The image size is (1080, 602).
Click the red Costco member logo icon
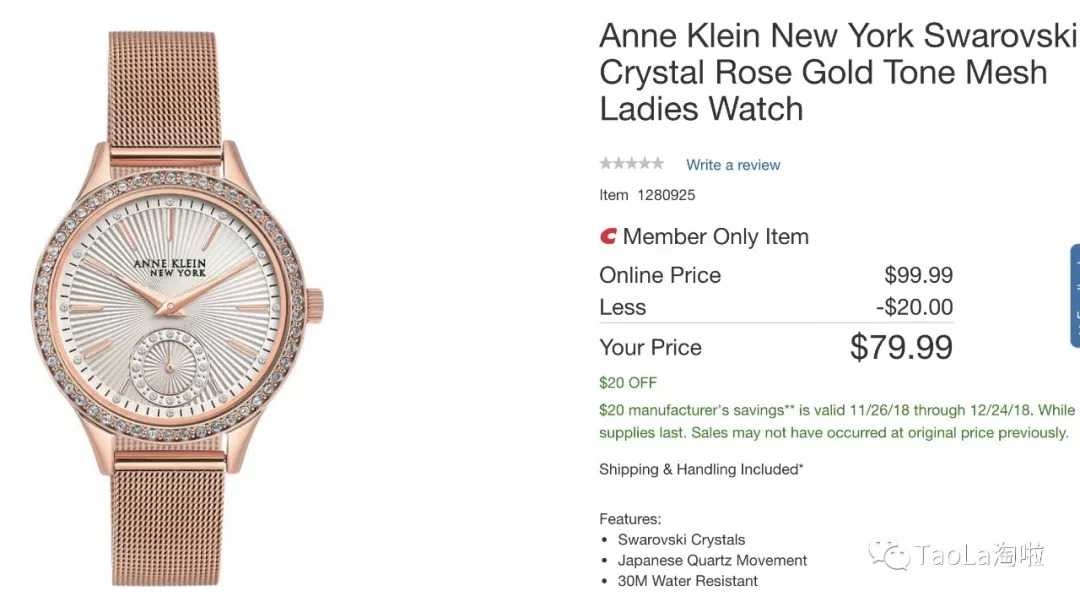point(608,237)
